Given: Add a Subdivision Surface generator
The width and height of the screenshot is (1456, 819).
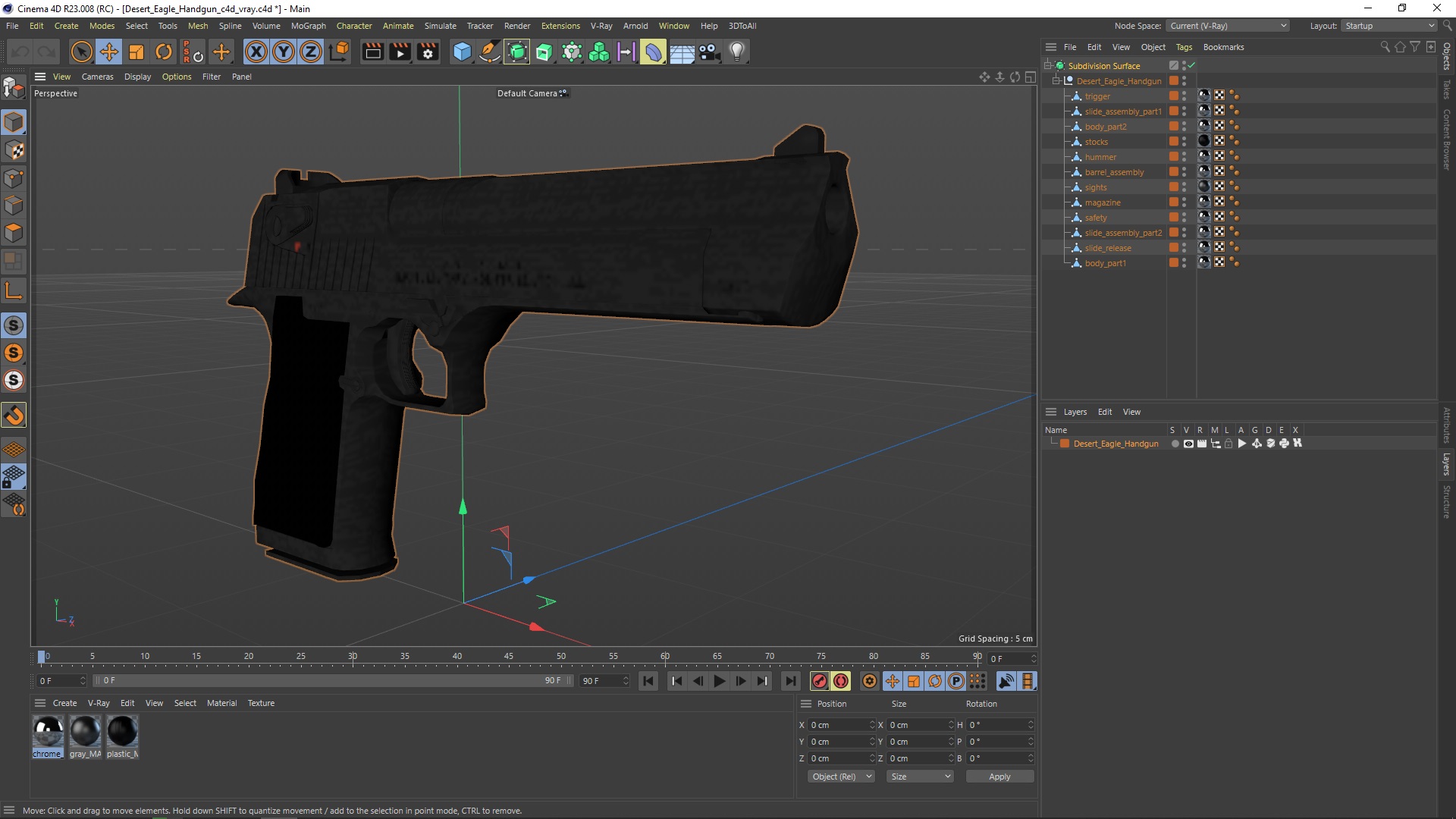Looking at the screenshot, I should click(517, 52).
